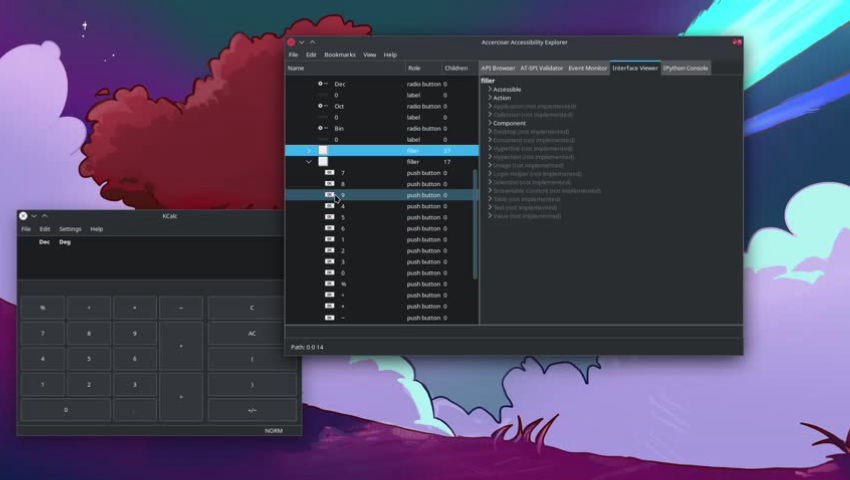
Task: Click the push button icon on tree row 6
Action: coord(329,228)
